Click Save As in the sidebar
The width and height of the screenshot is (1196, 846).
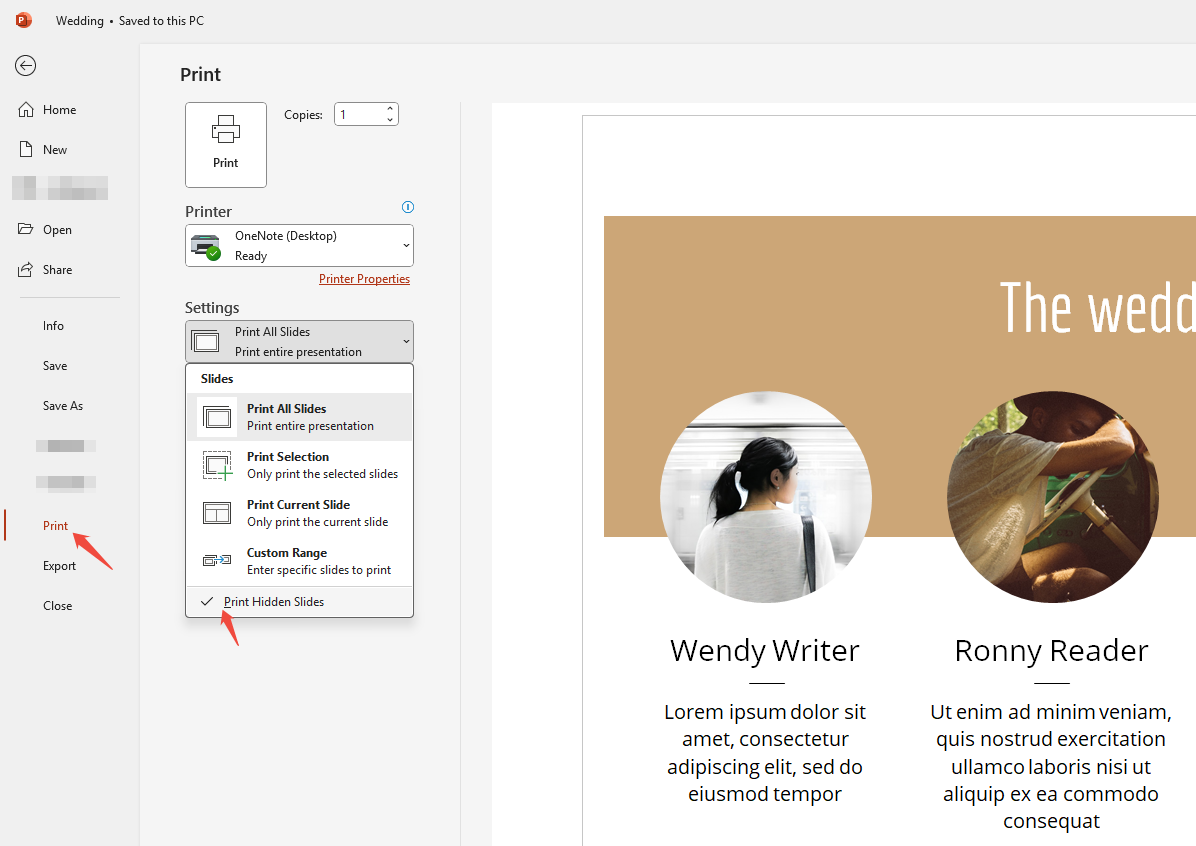coord(62,405)
